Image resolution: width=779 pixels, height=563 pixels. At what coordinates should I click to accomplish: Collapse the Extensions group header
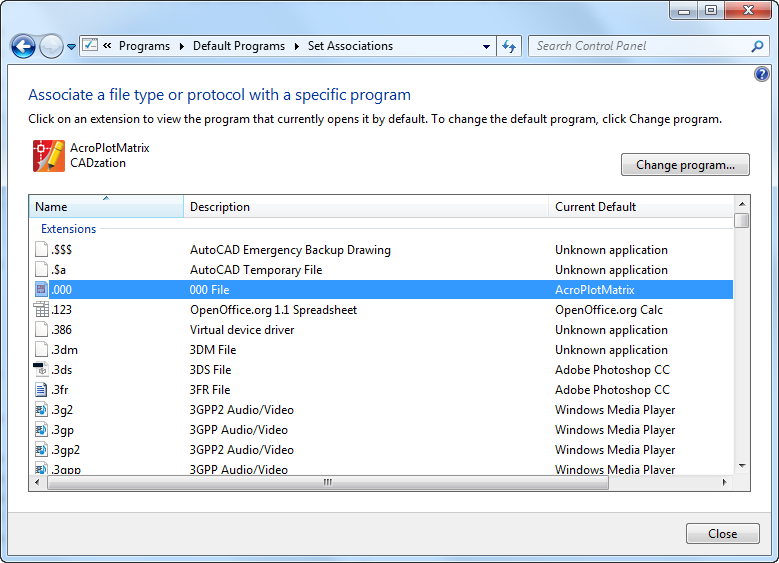point(69,229)
